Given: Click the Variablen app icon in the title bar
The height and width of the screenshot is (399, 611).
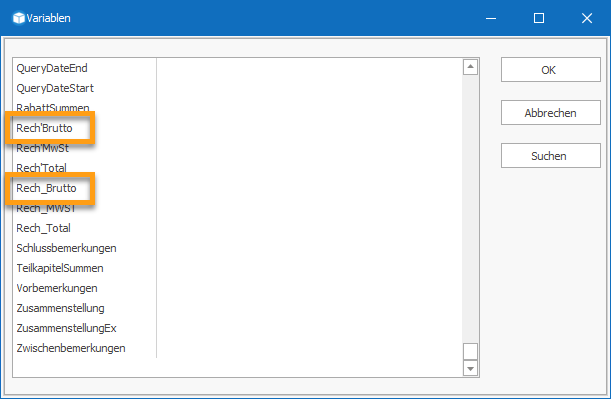Looking at the screenshot, I should [18, 18].
